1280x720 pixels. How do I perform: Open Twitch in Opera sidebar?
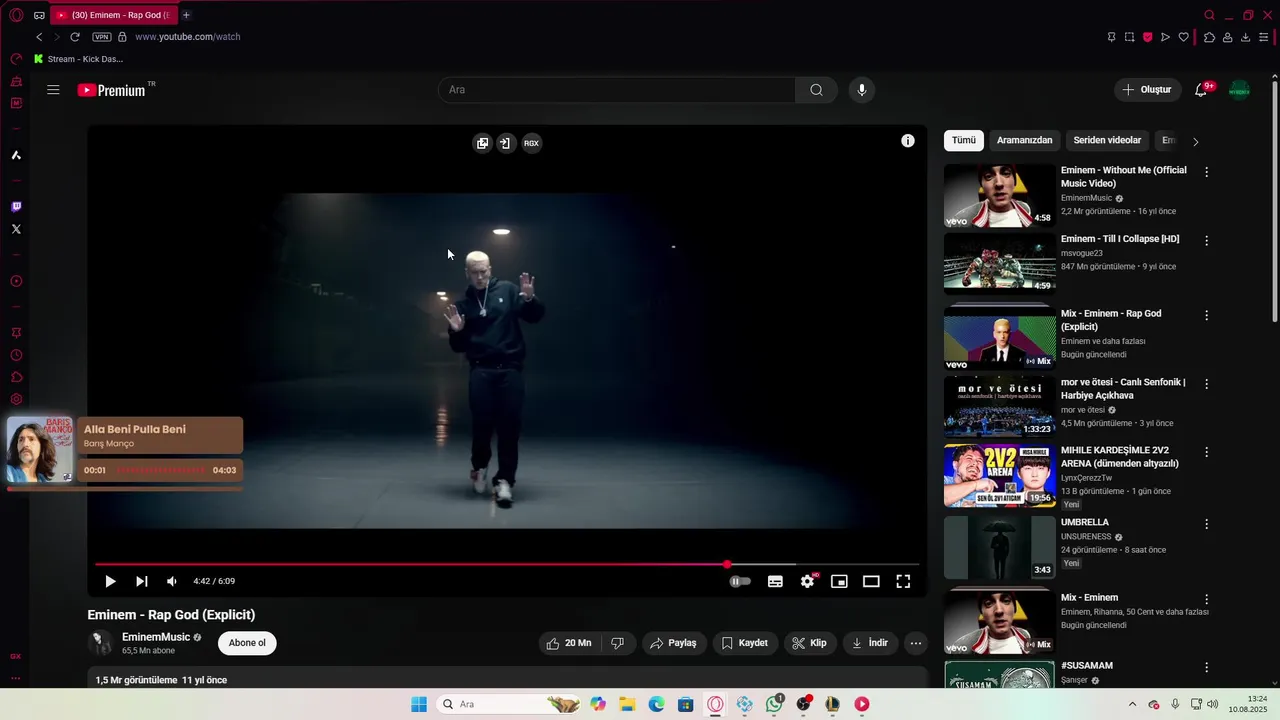pyautogui.click(x=16, y=207)
